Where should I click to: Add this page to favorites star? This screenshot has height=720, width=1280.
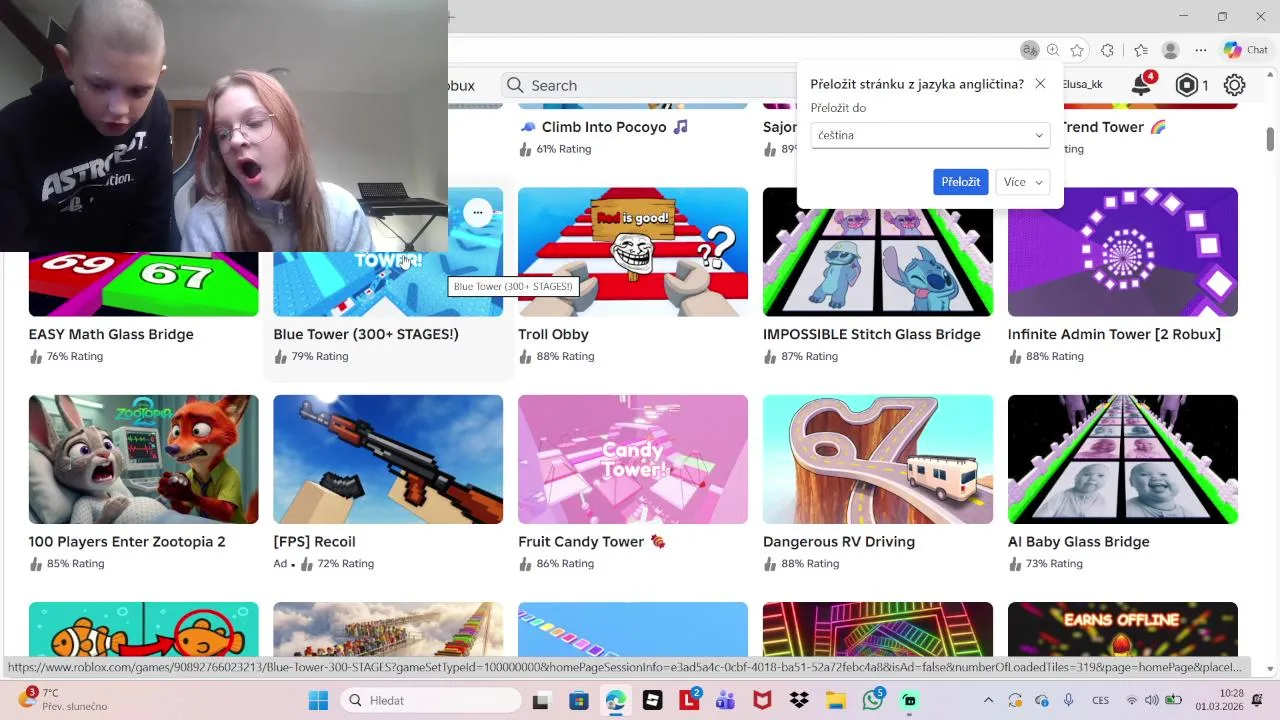click(1077, 50)
